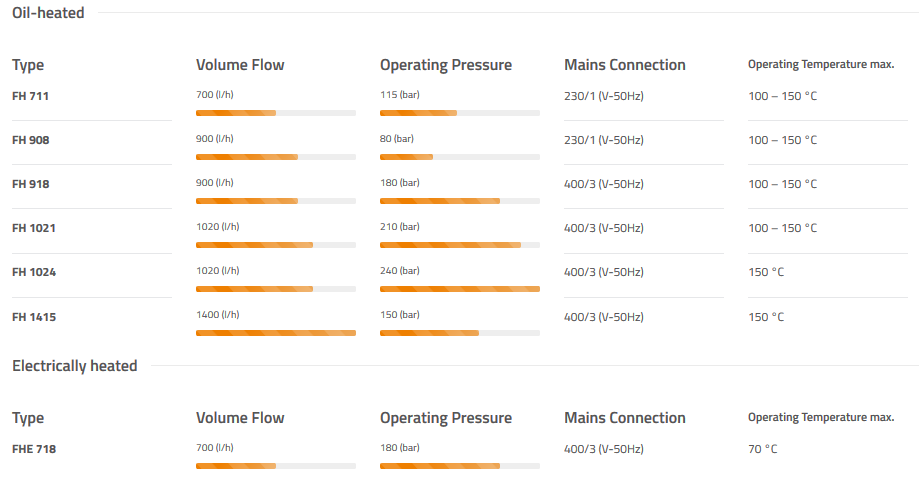This screenshot has width=919, height=493.
Task: Click FHE 718 operating pressure bar
Action: [x=459, y=466]
